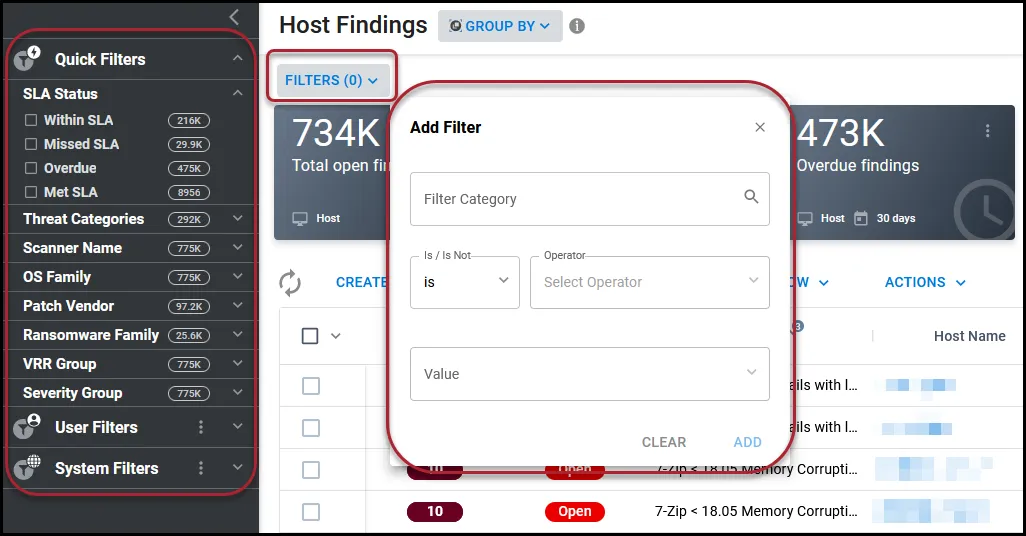This screenshot has height=536, width=1026.
Task: Select the third findings row checkbox
Action: point(311,470)
